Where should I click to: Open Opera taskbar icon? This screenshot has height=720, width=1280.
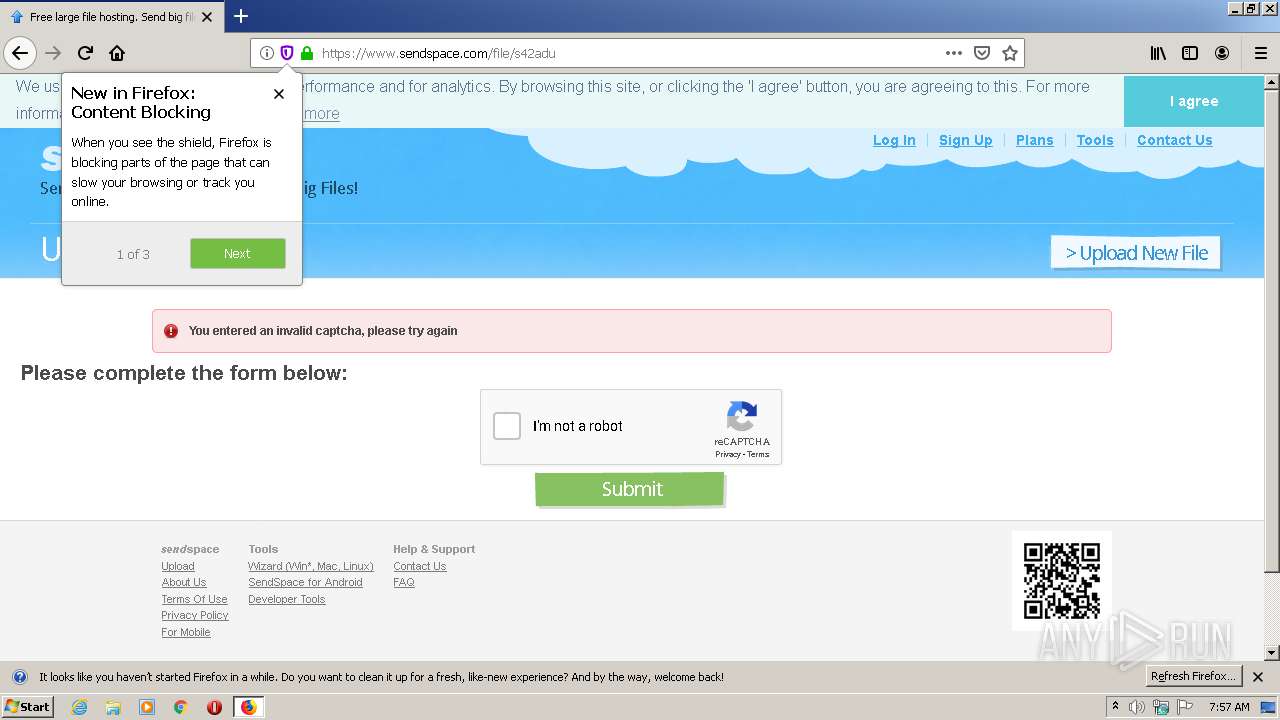pos(214,707)
